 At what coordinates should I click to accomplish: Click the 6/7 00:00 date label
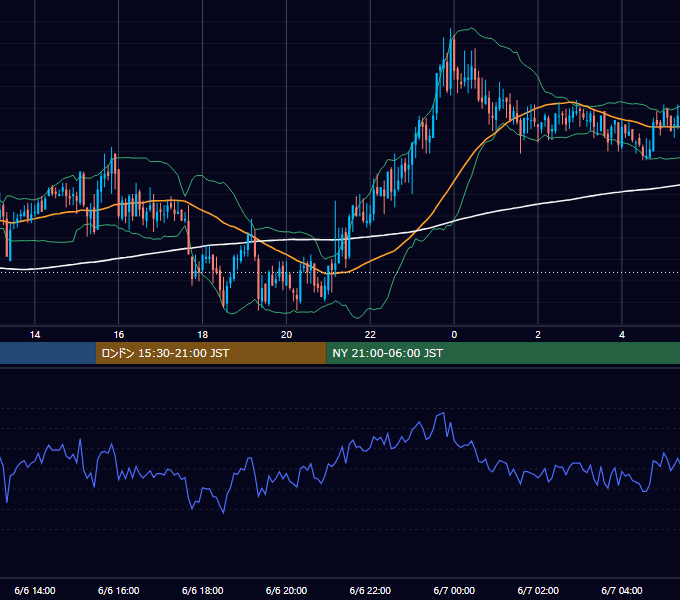[454, 590]
